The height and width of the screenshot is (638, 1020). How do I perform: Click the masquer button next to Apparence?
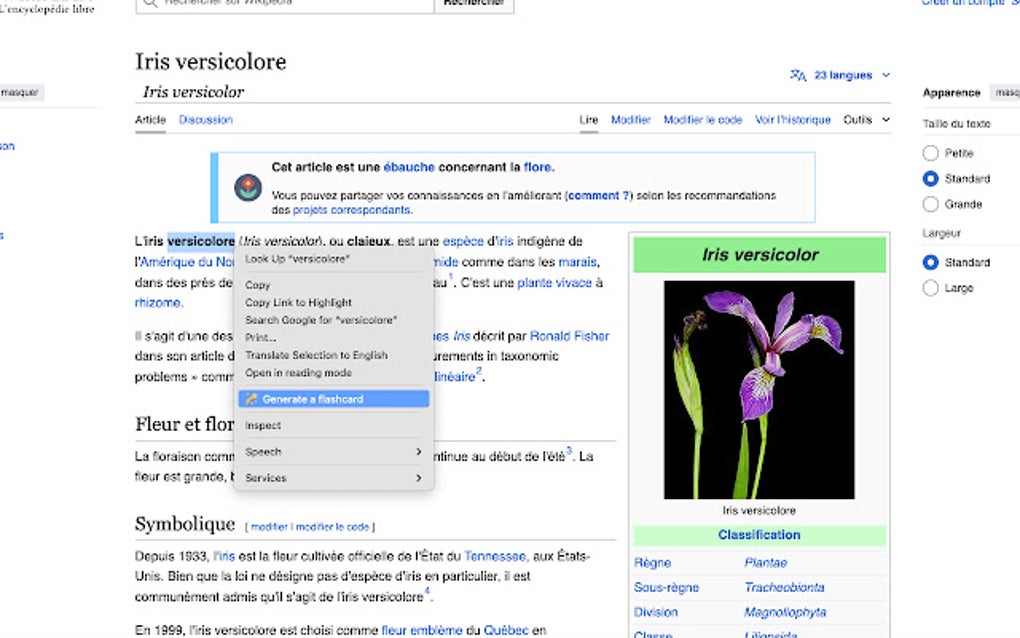[1006, 93]
